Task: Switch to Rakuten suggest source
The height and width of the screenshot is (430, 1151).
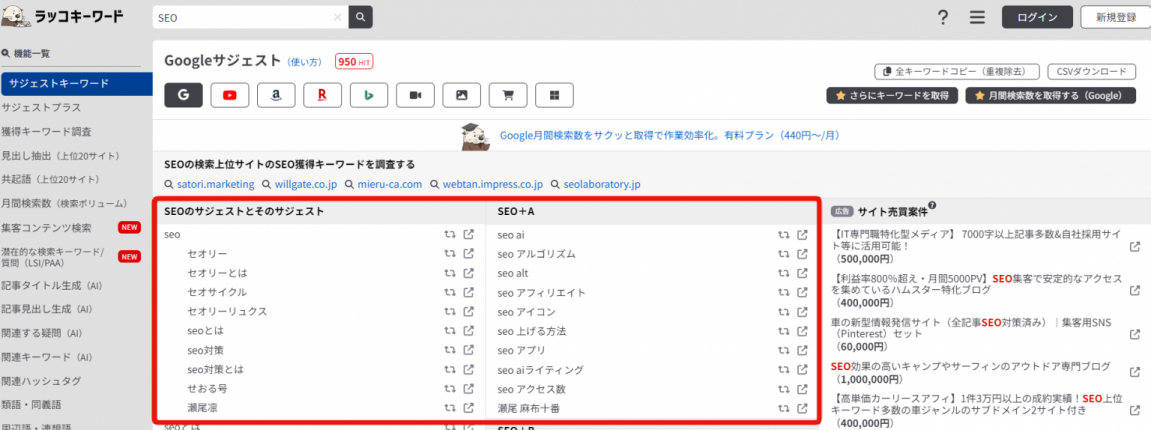Action: click(322, 95)
